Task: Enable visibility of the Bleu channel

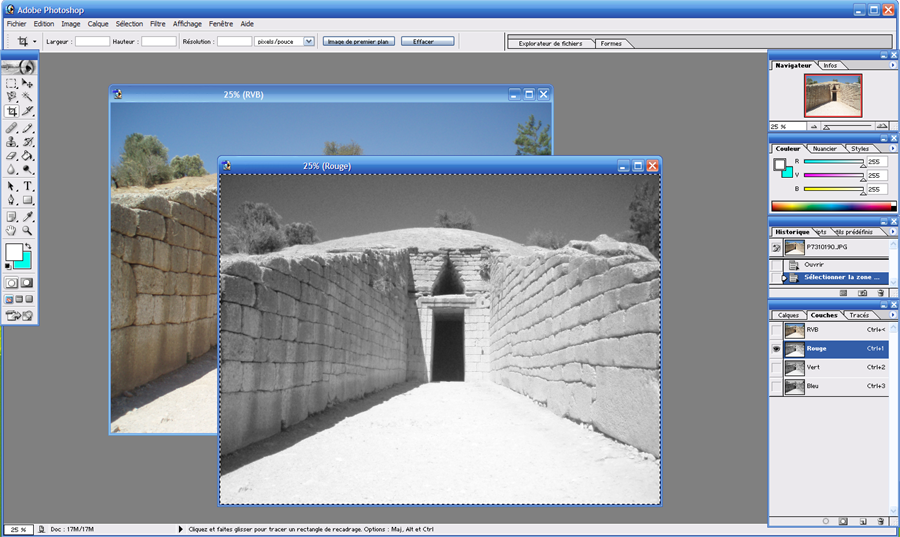Action: tap(776, 385)
